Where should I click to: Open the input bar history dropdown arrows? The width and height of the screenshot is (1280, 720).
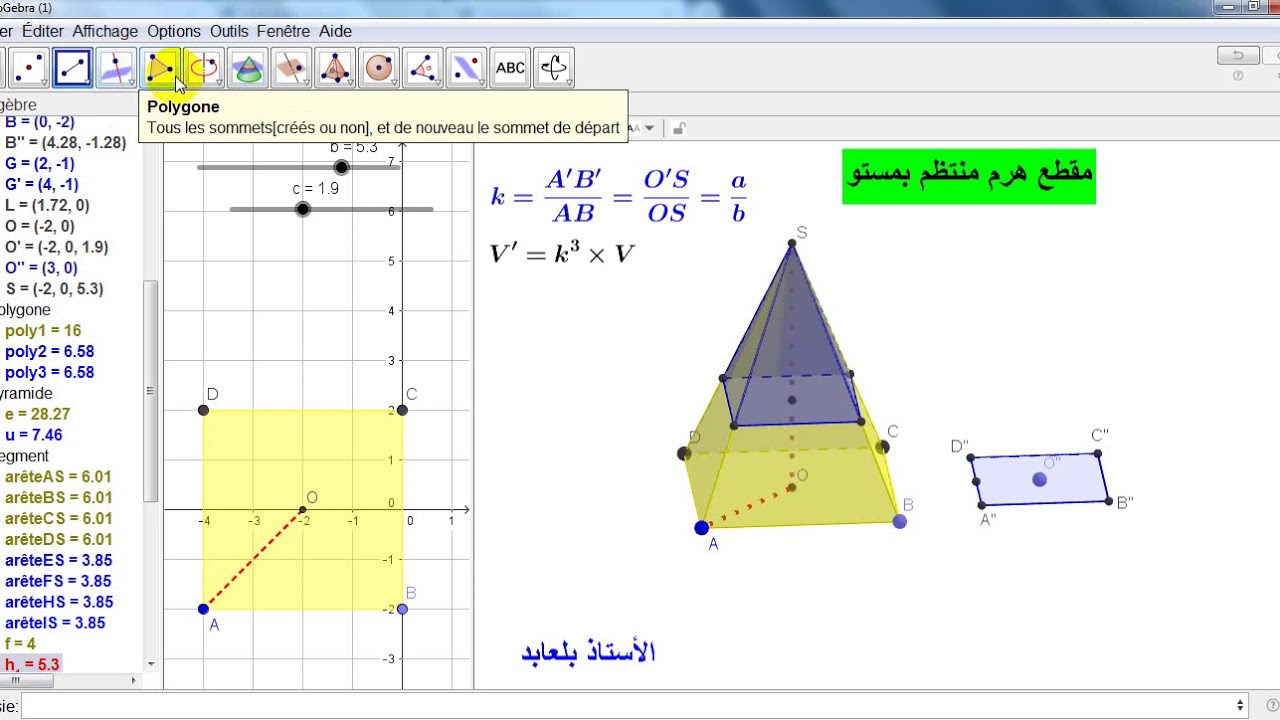pos(1241,705)
